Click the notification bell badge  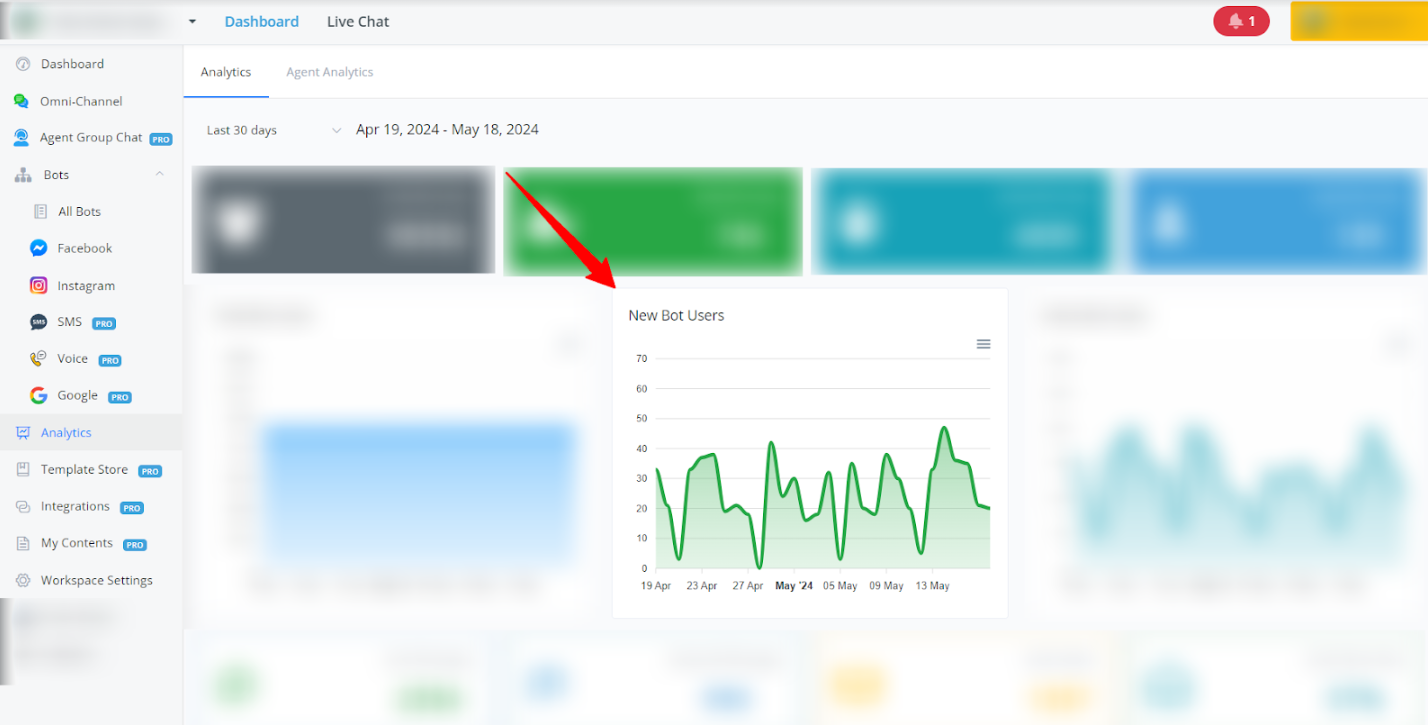click(x=1241, y=21)
